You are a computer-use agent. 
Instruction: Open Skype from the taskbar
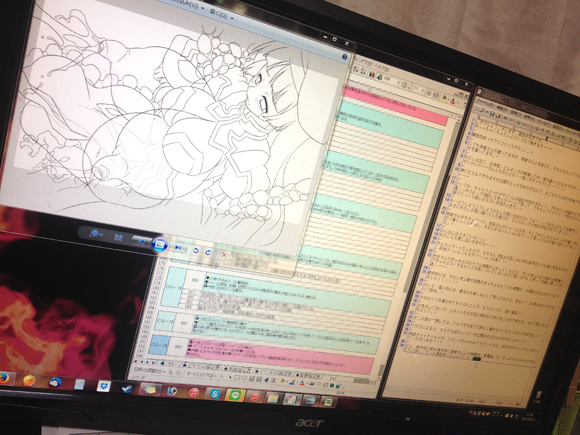click(214, 394)
